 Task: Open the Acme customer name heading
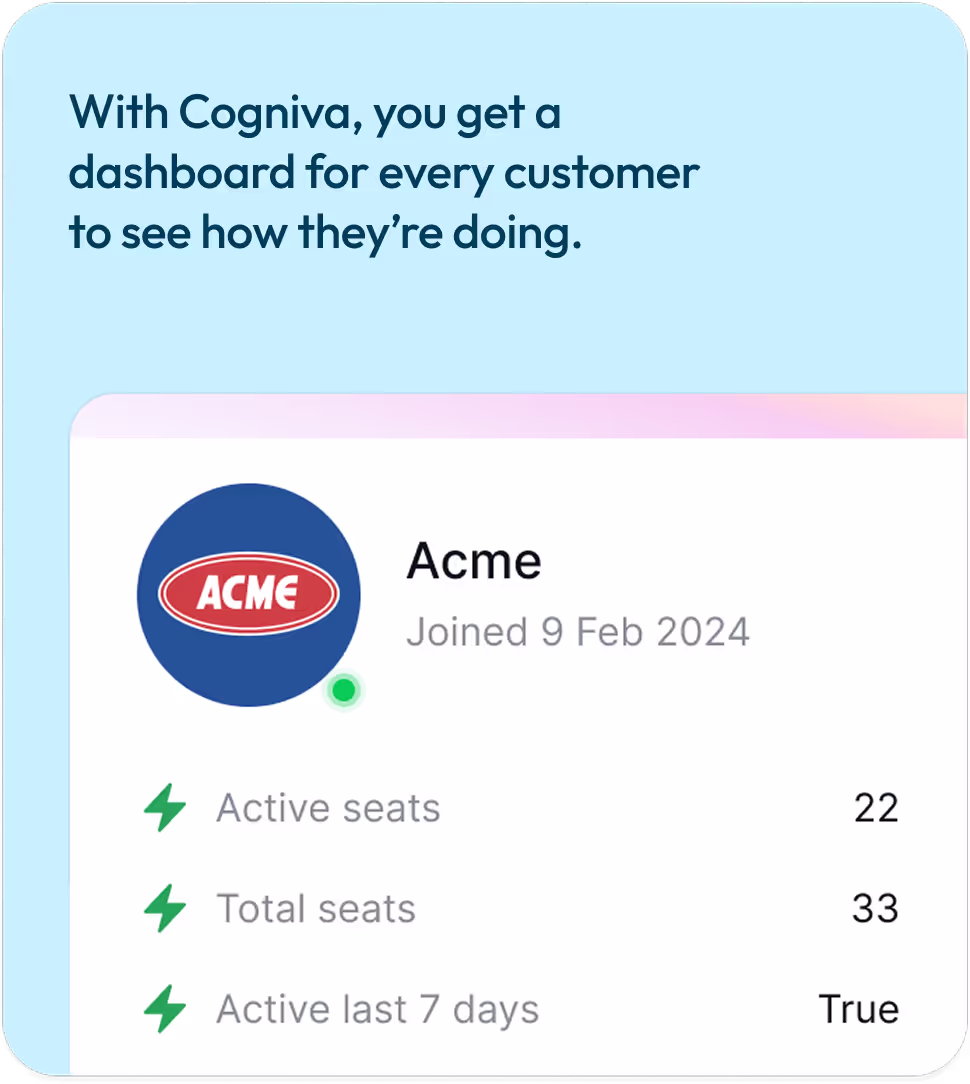click(474, 561)
